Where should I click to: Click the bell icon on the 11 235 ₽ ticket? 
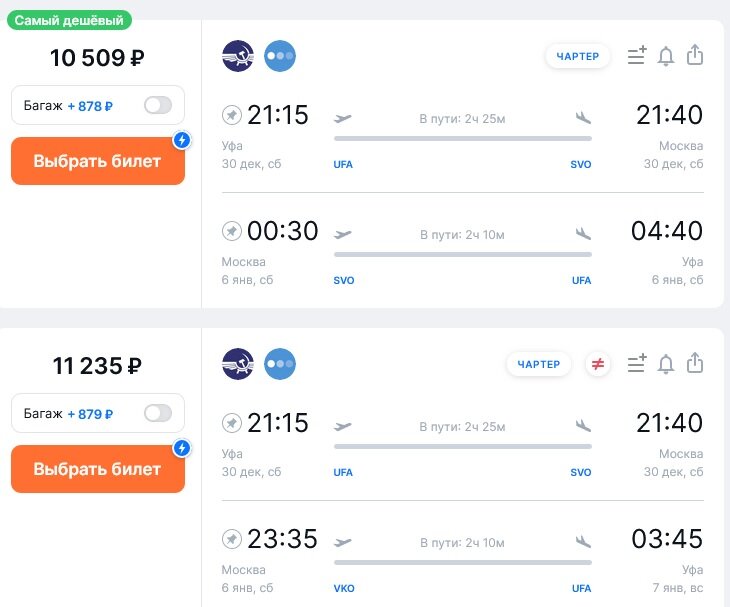pyautogui.click(x=666, y=364)
